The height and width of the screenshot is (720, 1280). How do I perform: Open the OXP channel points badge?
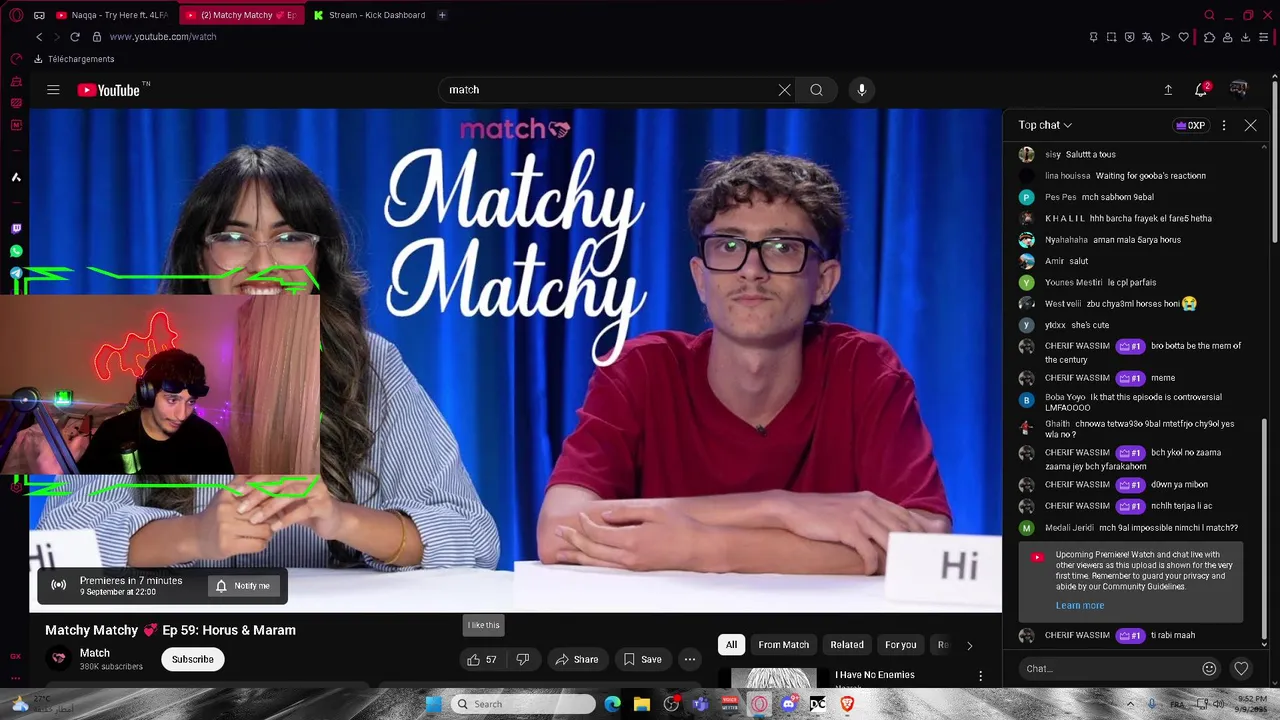tap(1190, 125)
